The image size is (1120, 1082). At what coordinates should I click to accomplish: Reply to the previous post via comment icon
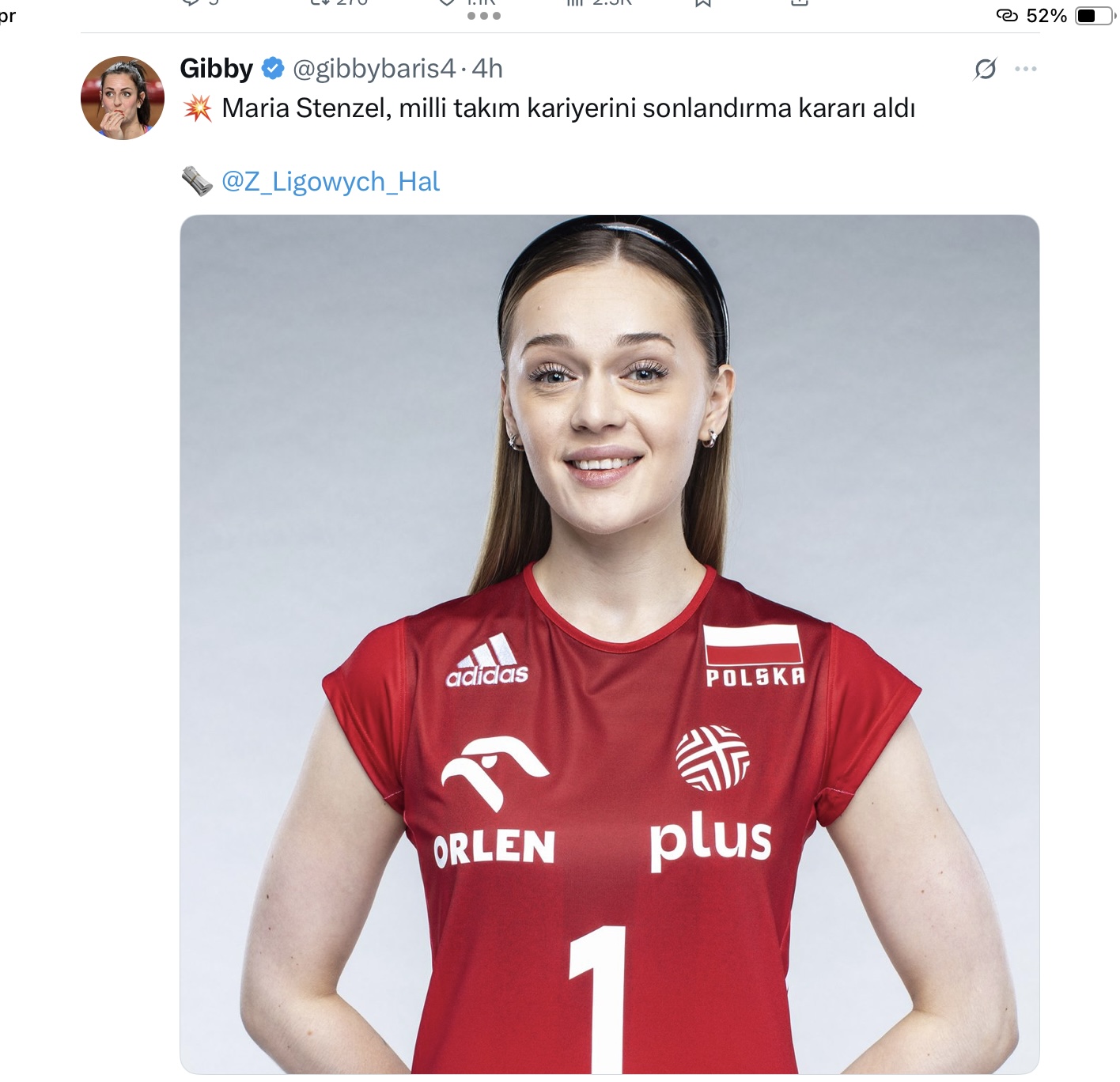tap(191, 3)
